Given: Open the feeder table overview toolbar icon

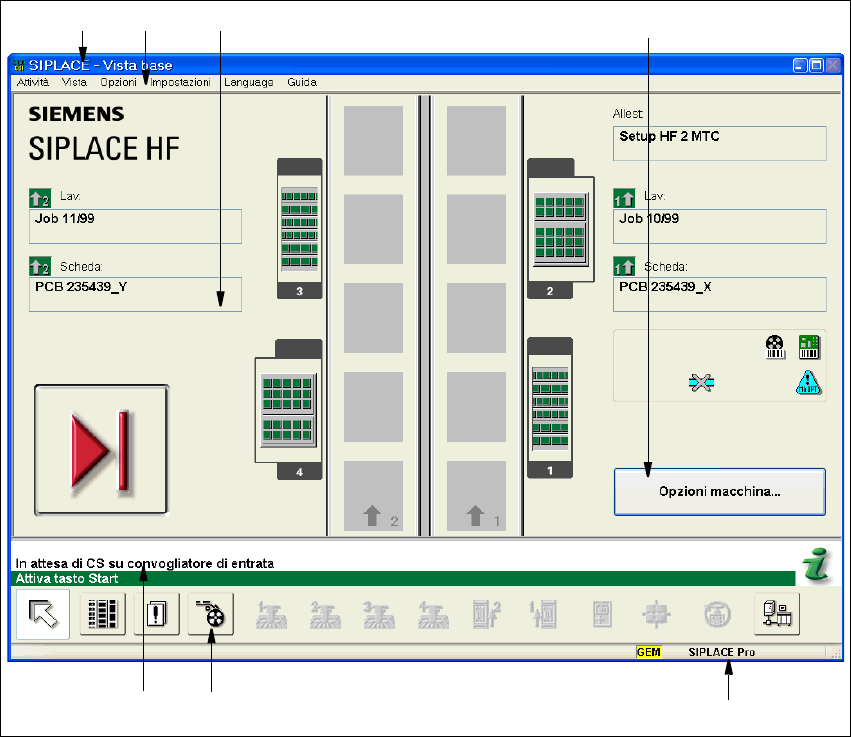Looking at the screenshot, I should tap(102, 614).
